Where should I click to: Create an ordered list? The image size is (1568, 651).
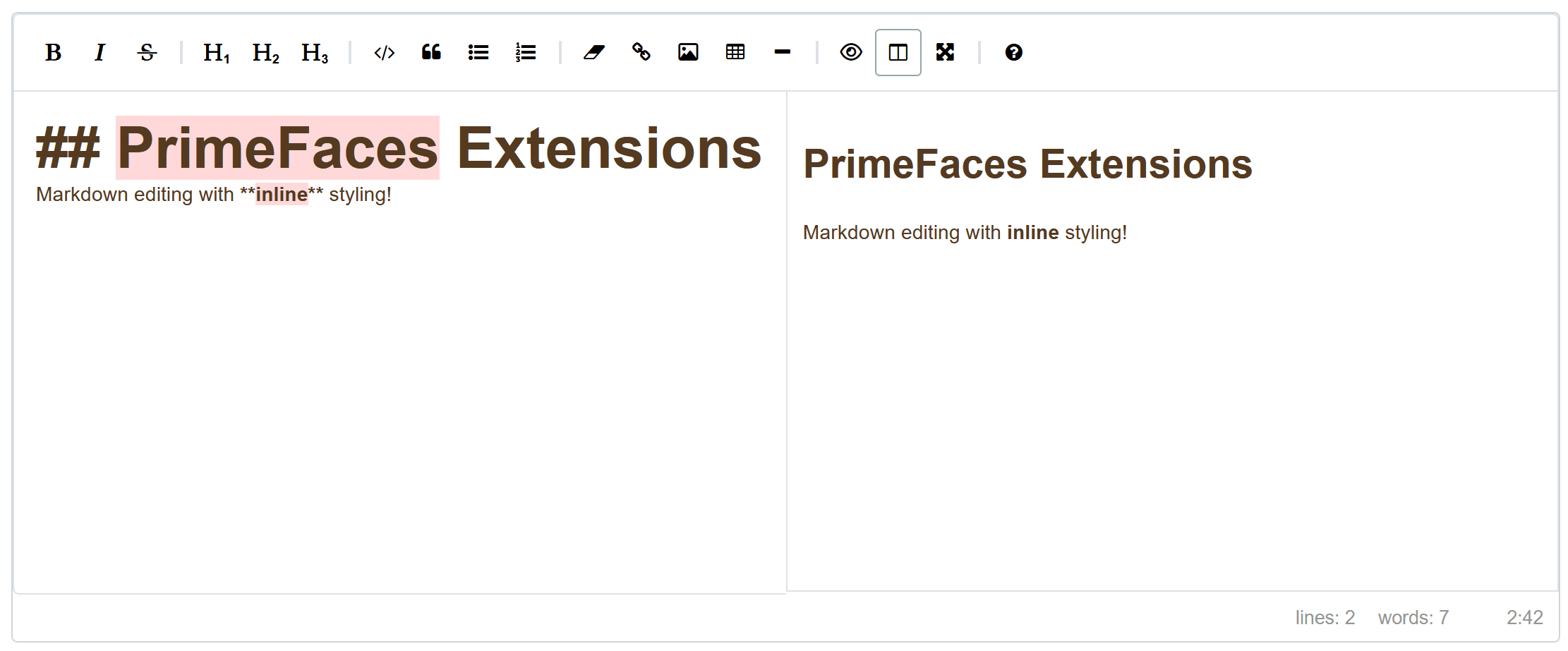click(x=526, y=52)
